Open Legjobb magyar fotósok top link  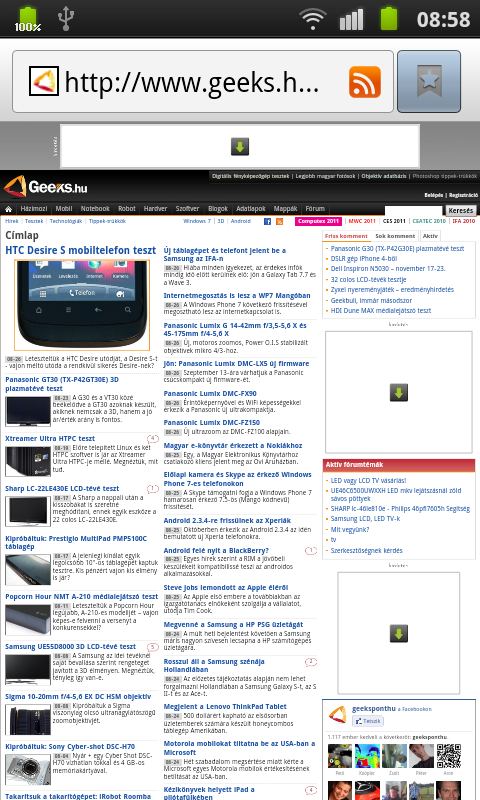325,176
